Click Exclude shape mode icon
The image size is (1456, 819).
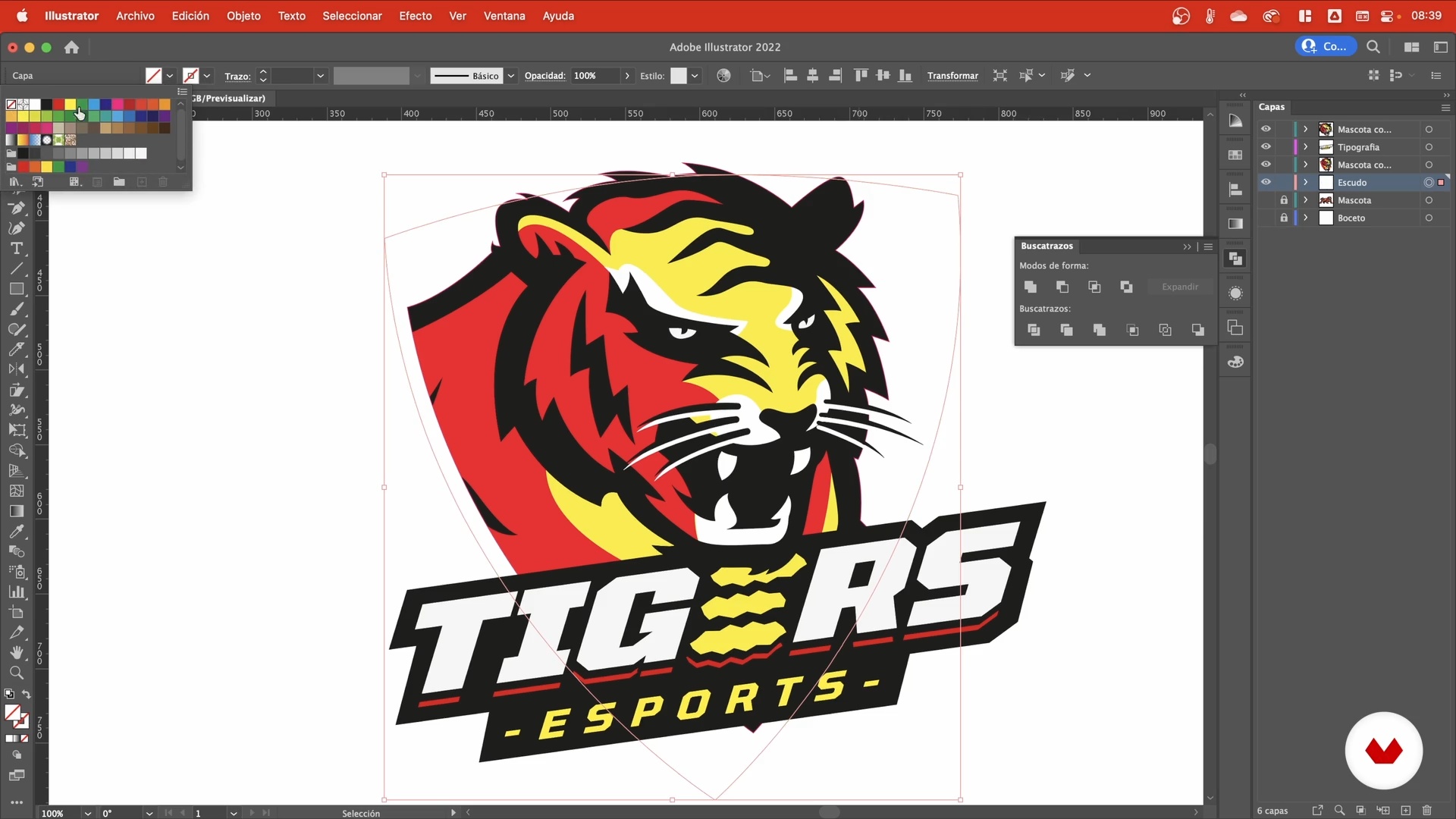pyautogui.click(x=1126, y=287)
